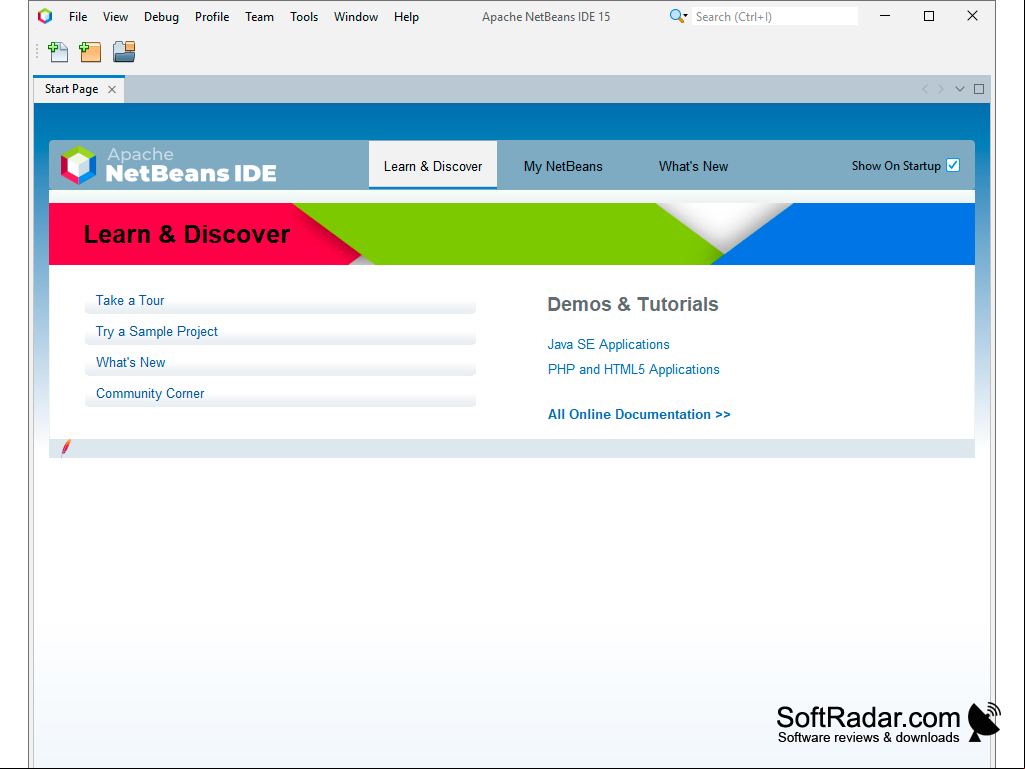Open the documents list dropdown arrow
Viewport: 1025px width, 769px height.
[x=960, y=89]
